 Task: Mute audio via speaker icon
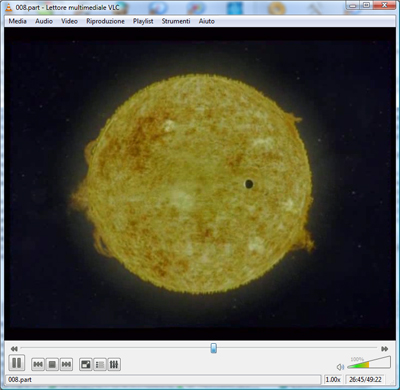(x=340, y=367)
